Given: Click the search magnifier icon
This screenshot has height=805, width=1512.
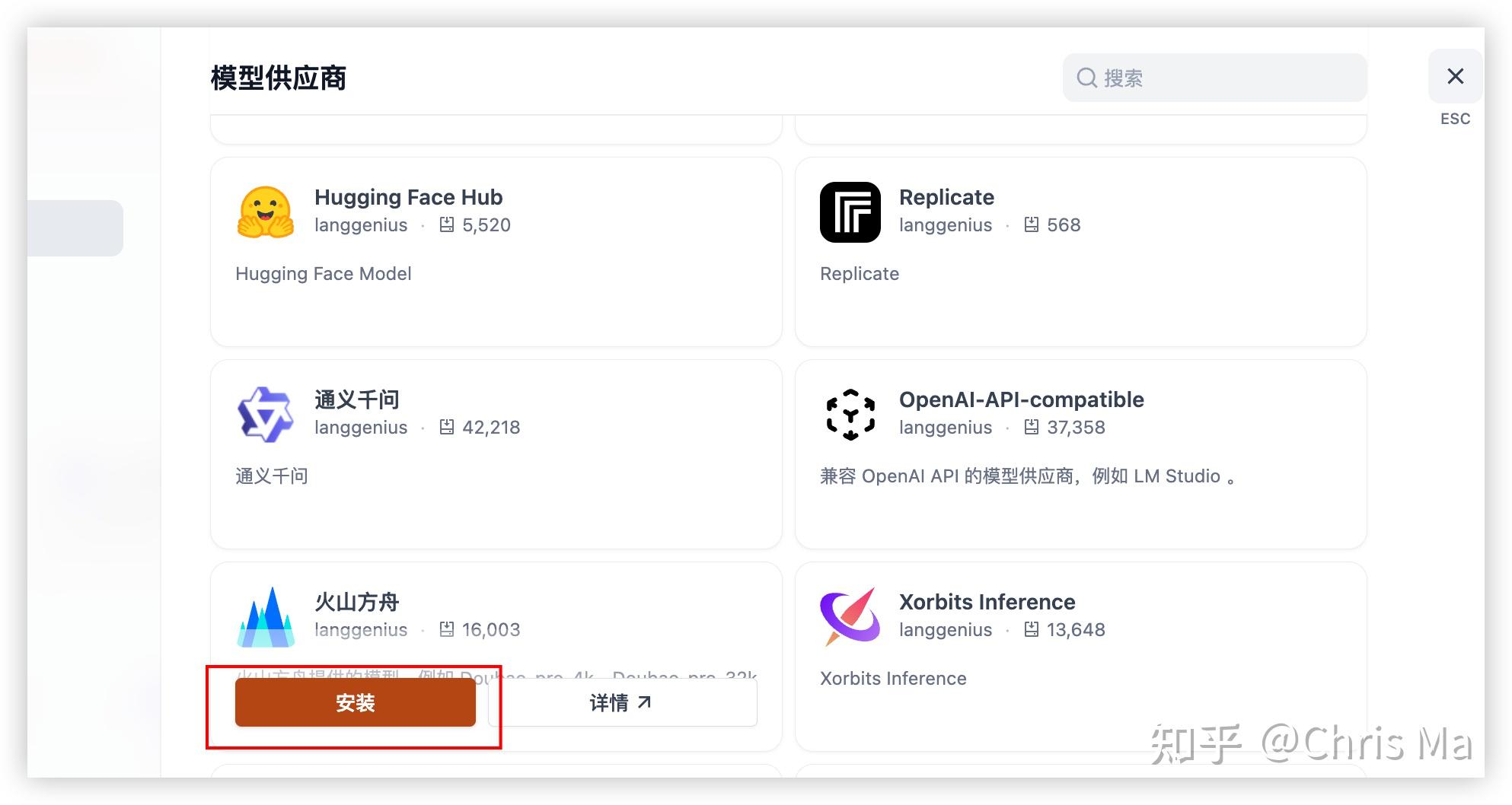Looking at the screenshot, I should (x=1086, y=78).
